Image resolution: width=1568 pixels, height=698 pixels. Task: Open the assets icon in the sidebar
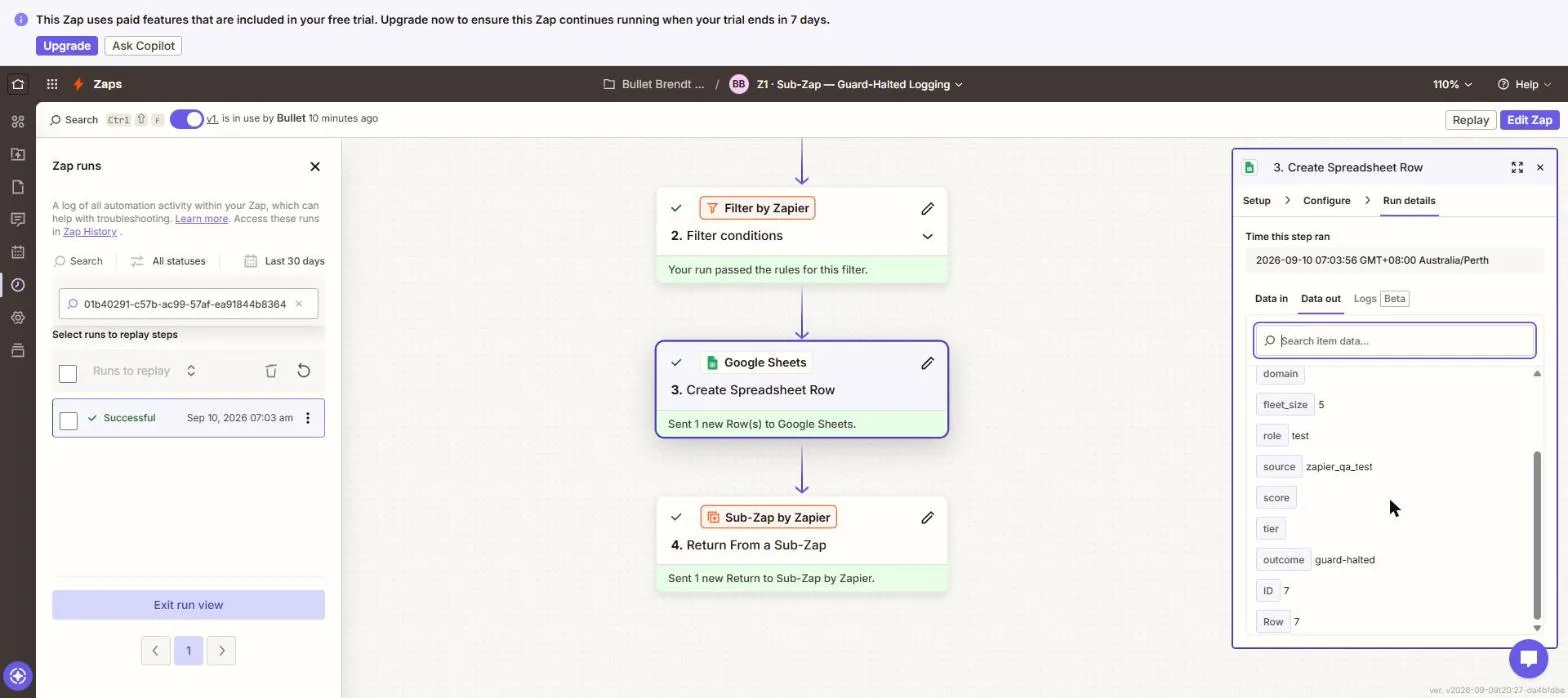tap(17, 121)
